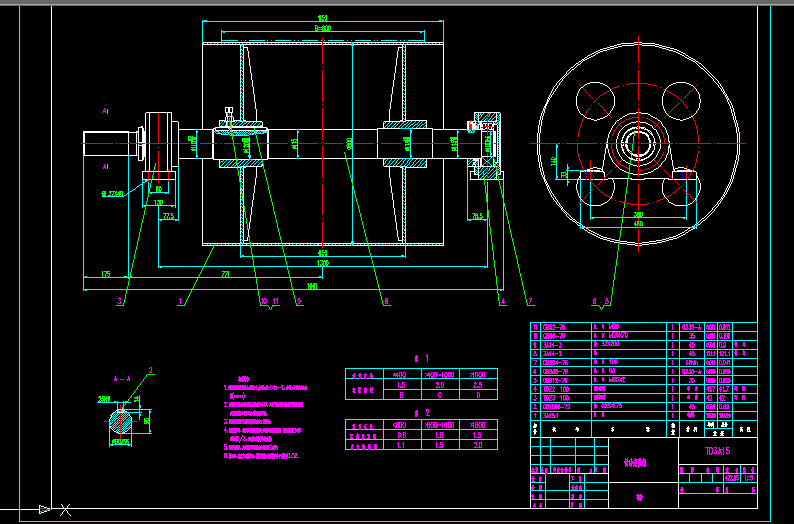Select balloon number 2 near section A-A

(x=151, y=370)
